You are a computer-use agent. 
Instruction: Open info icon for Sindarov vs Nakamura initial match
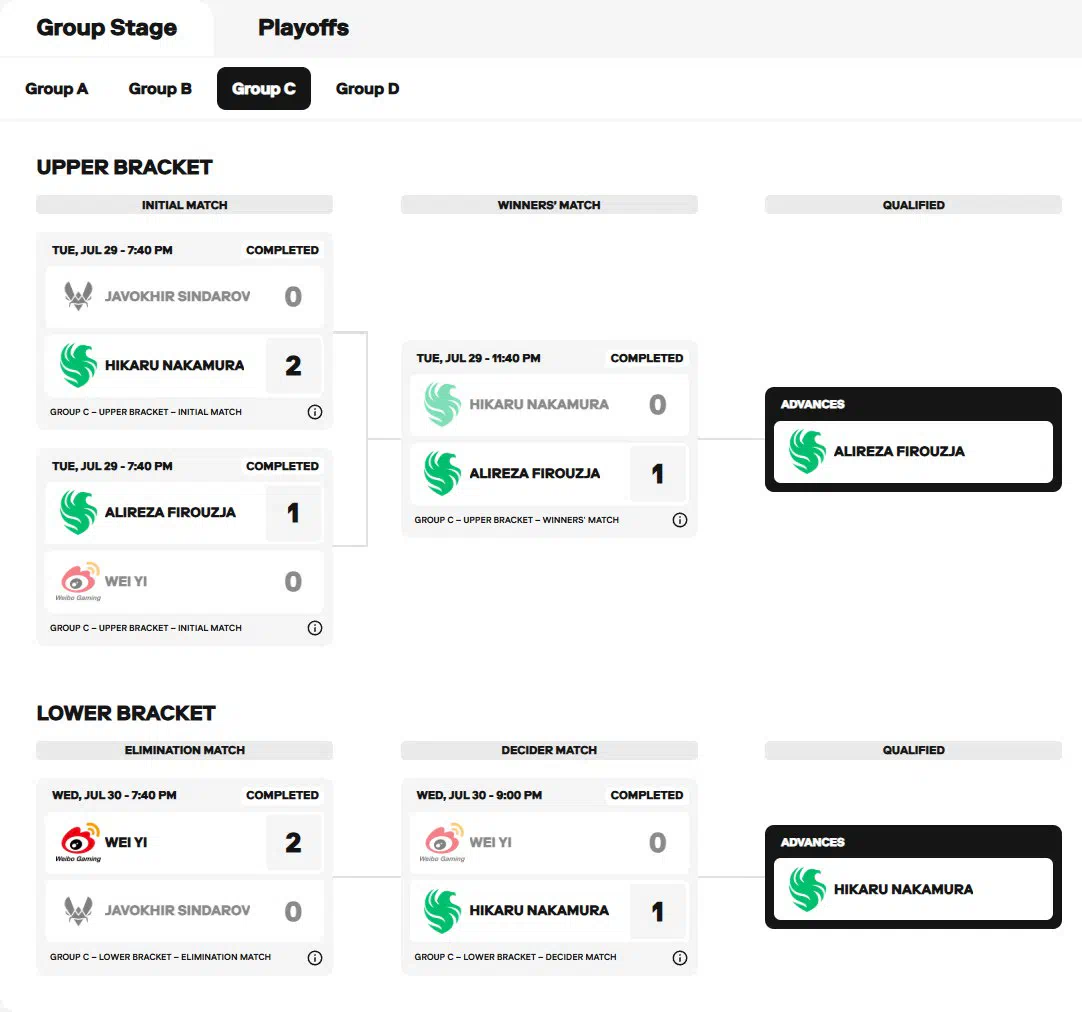(x=315, y=412)
